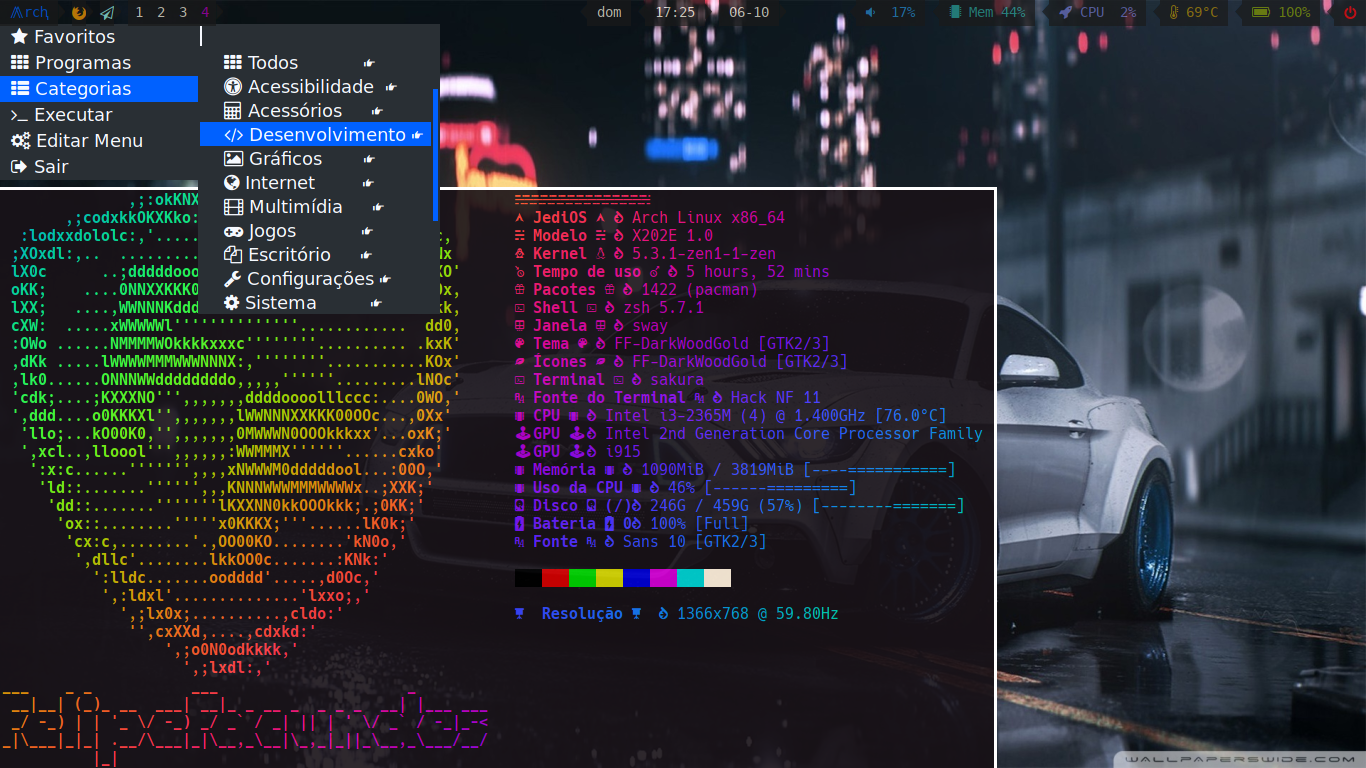Open the Arch launcher in the top bar

click(30, 12)
